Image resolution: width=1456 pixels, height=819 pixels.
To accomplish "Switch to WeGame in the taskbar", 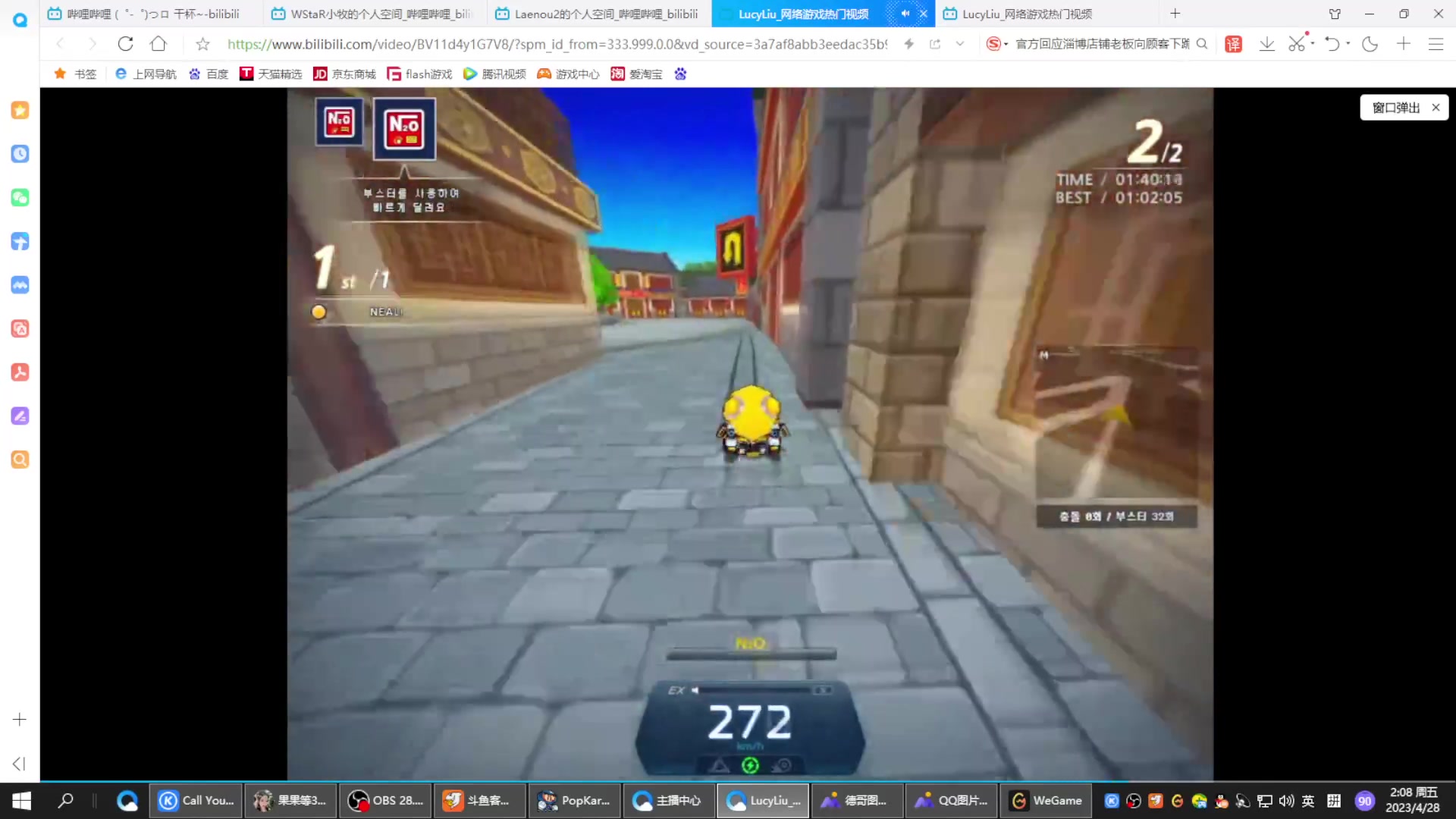I will (x=1046, y=800).
